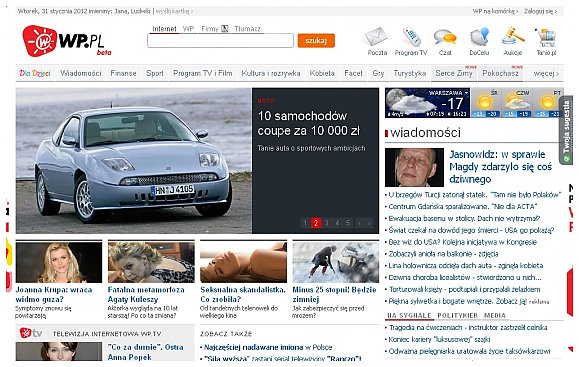Open Zobaczyli anioła na balkonie link
579x367 pixels.
pos(443,254)
